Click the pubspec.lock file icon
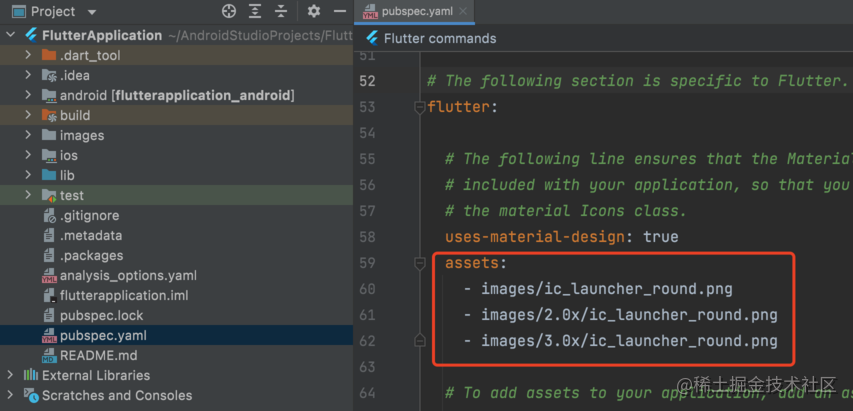The height and width of the screenshot is (411, 853). pos(49,315)
